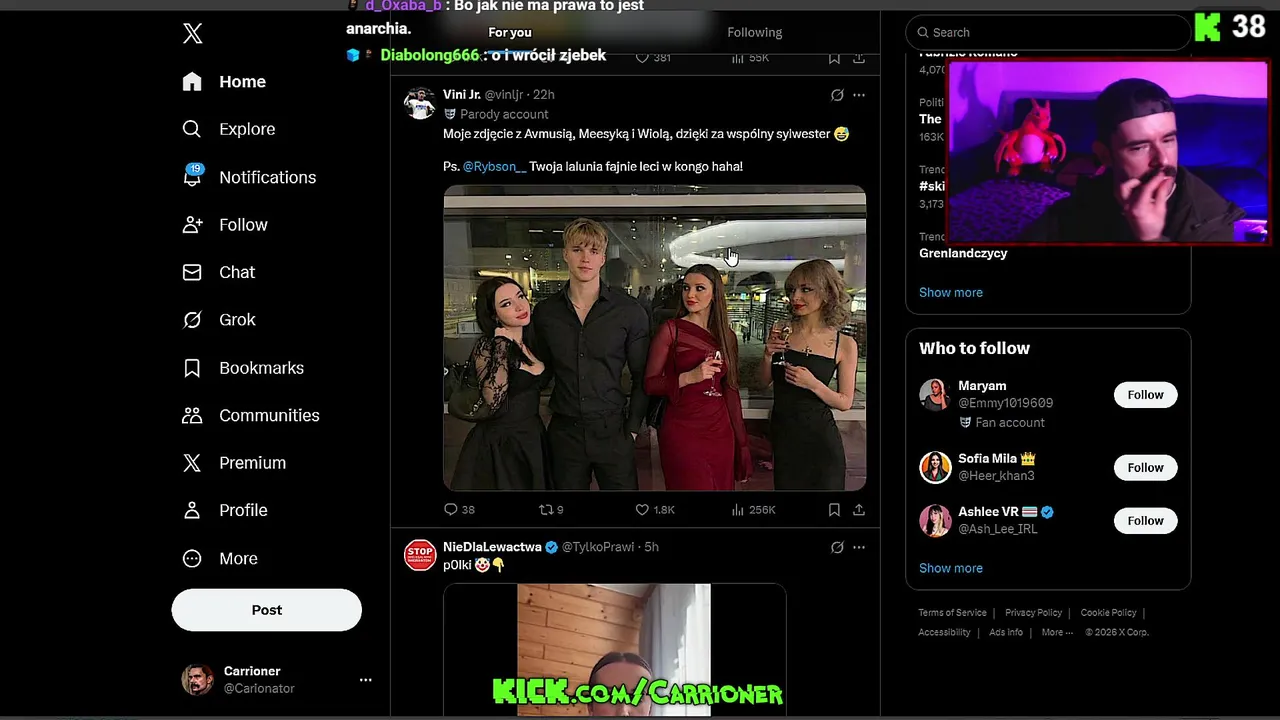Expand the footer More menu
1280x720 pixels.
1057,632
